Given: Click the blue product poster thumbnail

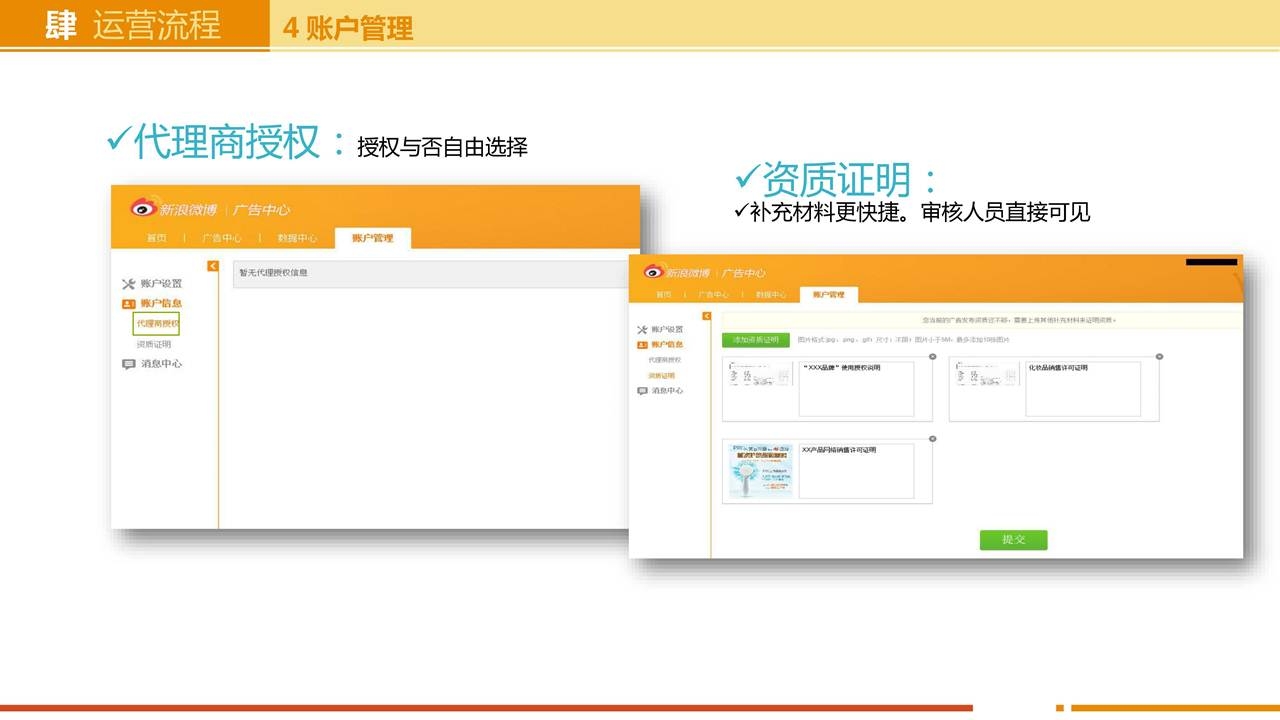Looking at the screenshot, I should point(760,470).
